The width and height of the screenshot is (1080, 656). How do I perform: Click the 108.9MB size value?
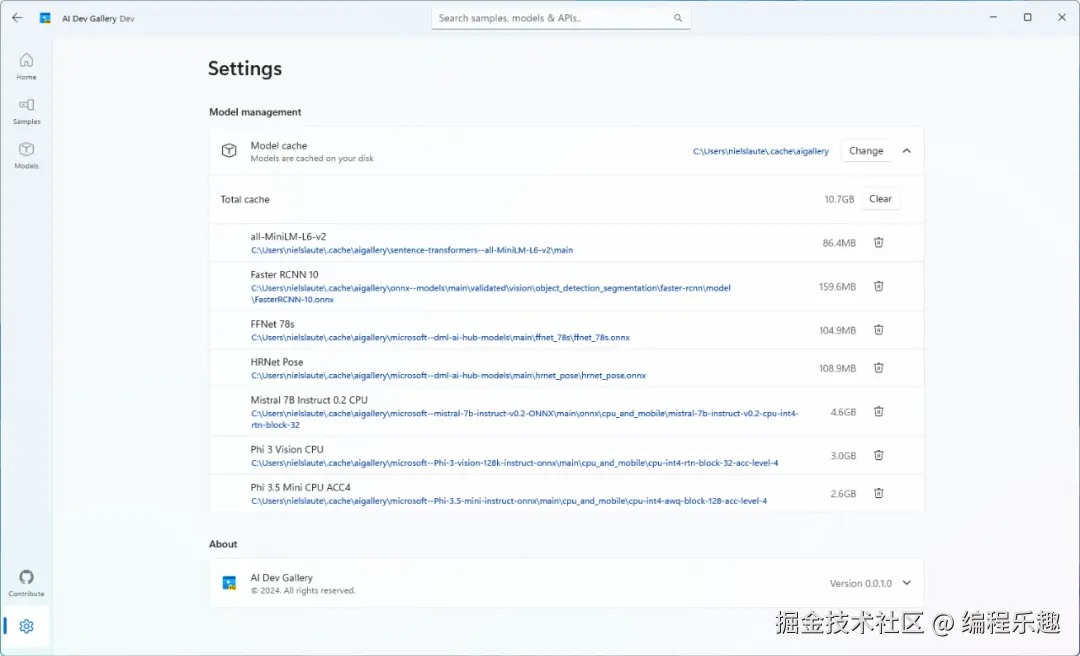coord(837,368)
